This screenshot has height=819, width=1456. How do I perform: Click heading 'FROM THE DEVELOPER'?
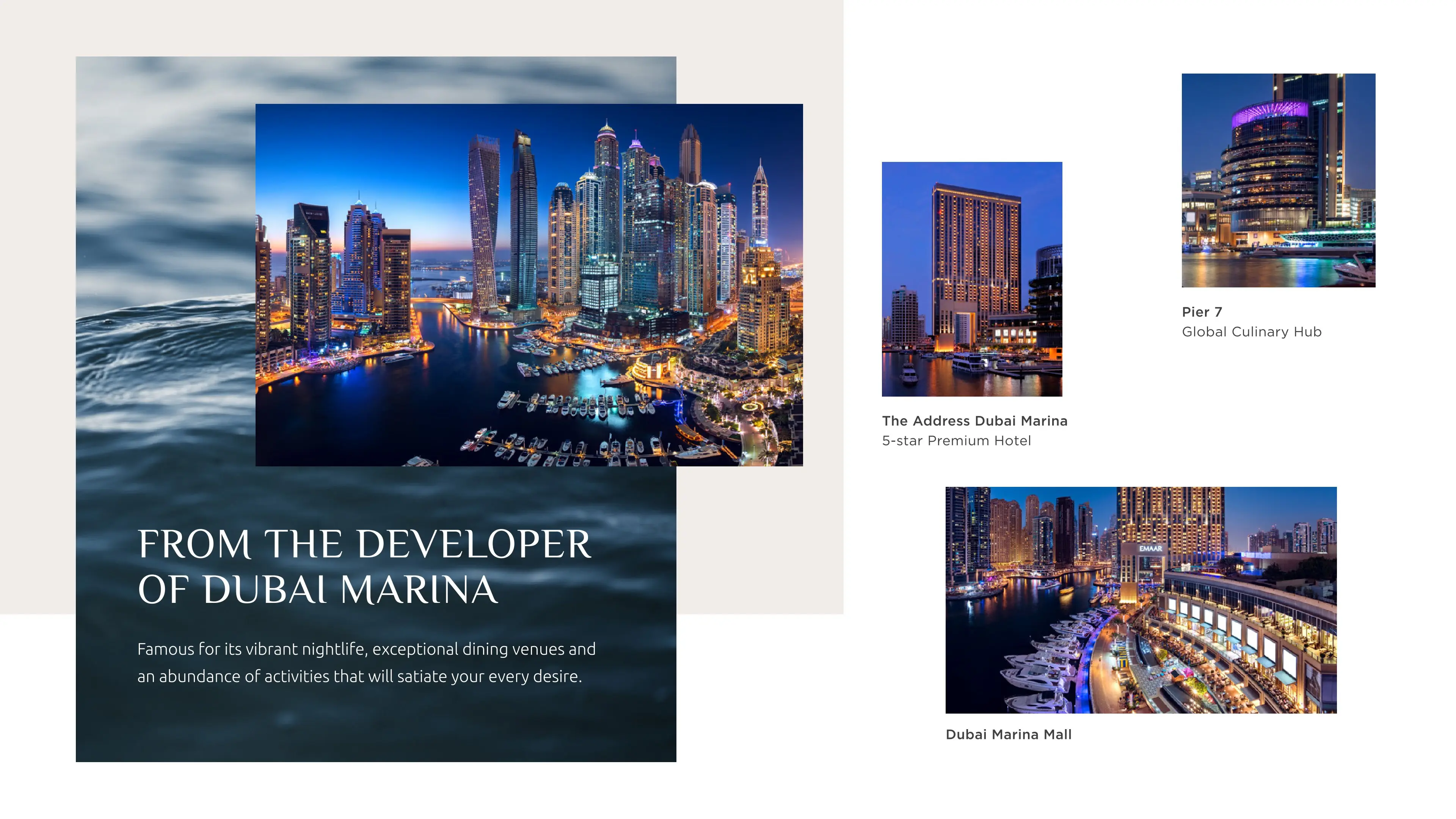(364, 544)
